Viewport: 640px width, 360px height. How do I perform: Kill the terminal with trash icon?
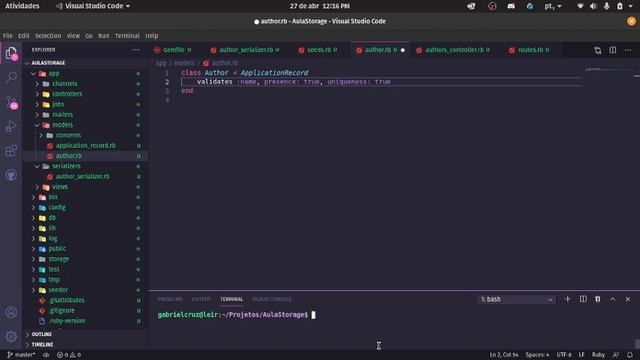point(598,299)
